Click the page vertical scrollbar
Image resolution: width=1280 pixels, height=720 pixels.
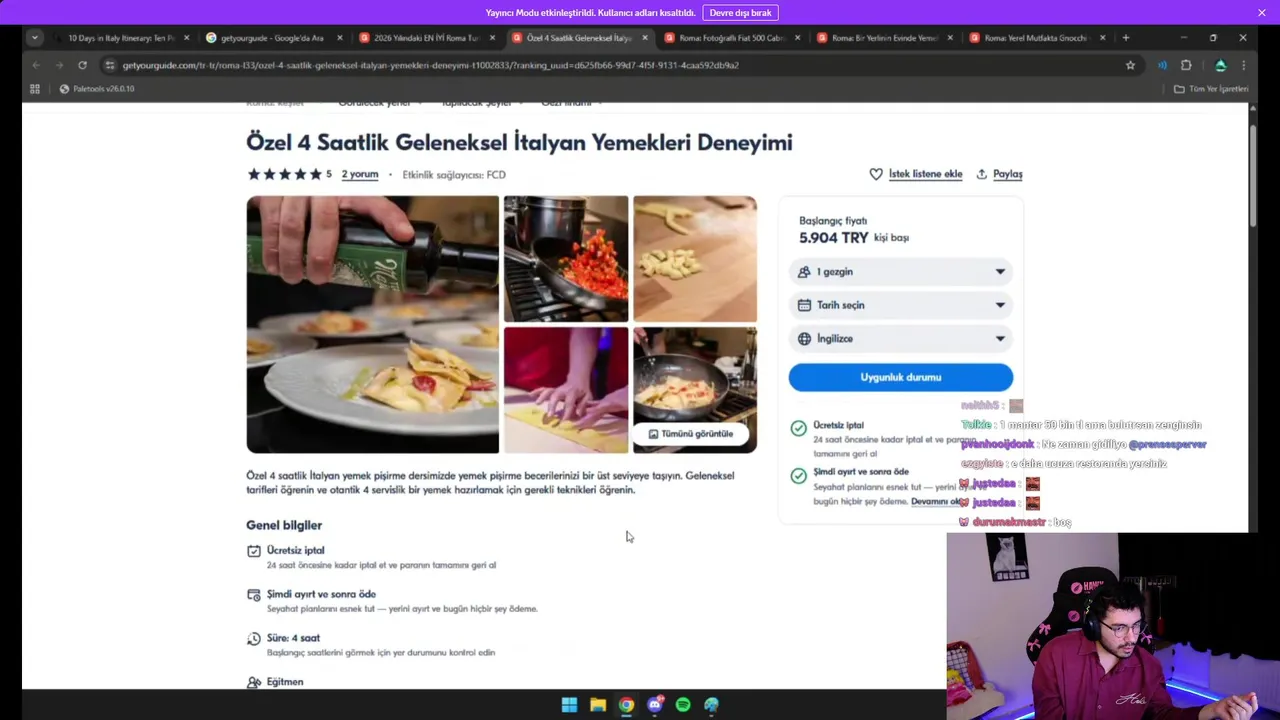[x=1253, y=175]
